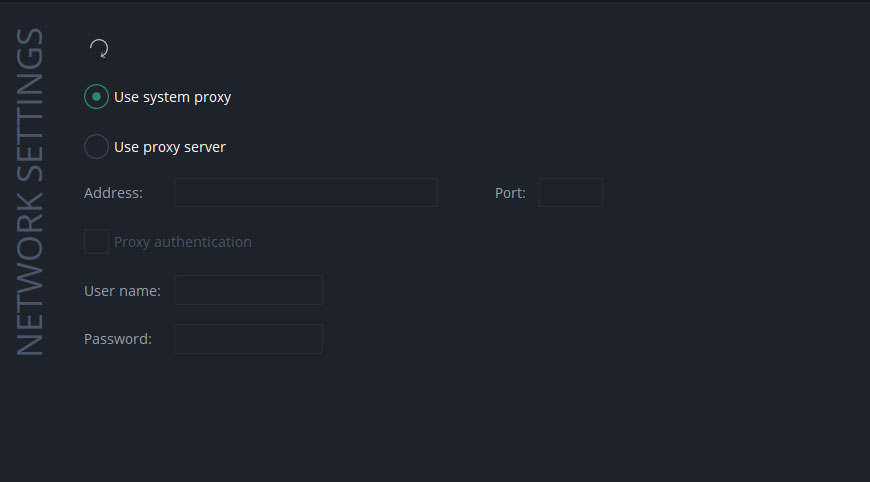This screenshot has width=870, height=482.
Task: Focus the Password entry field
Action: click(248, 339)
